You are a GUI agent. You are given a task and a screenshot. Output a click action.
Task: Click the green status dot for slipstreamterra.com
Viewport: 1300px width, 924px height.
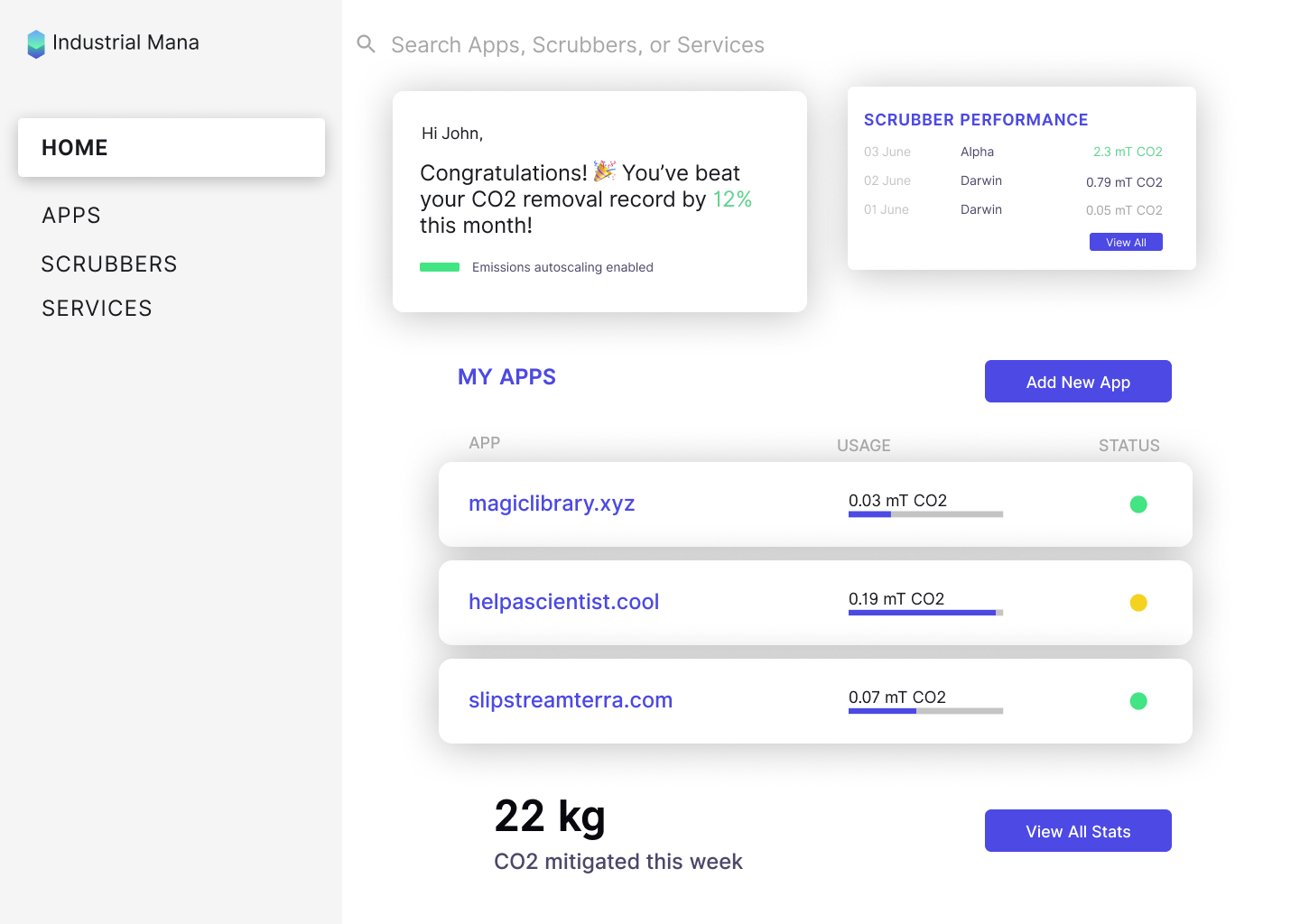[x=1138, y=701]
